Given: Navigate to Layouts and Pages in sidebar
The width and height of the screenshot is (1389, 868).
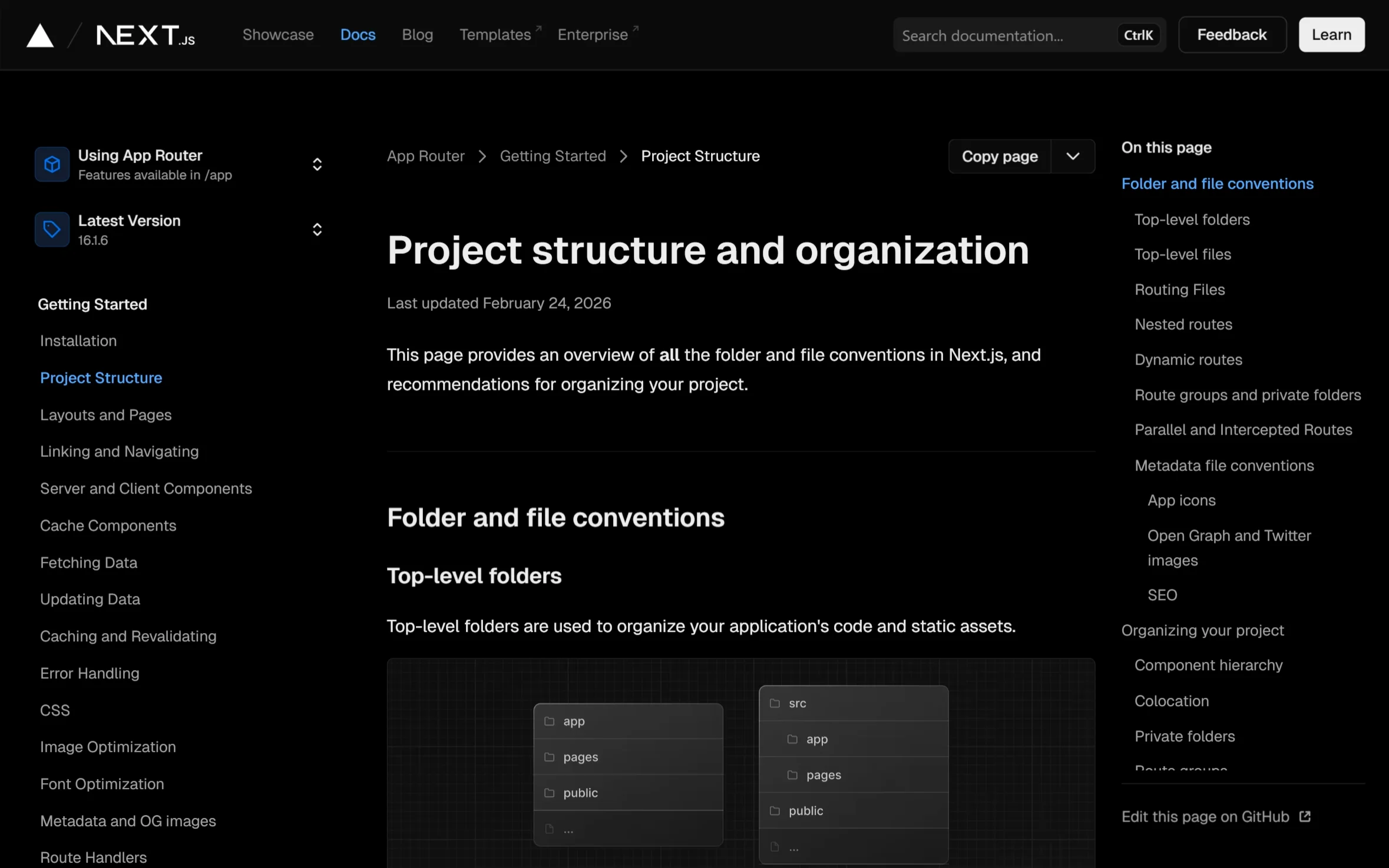Looking at the screenshot, I should [106, 415].
